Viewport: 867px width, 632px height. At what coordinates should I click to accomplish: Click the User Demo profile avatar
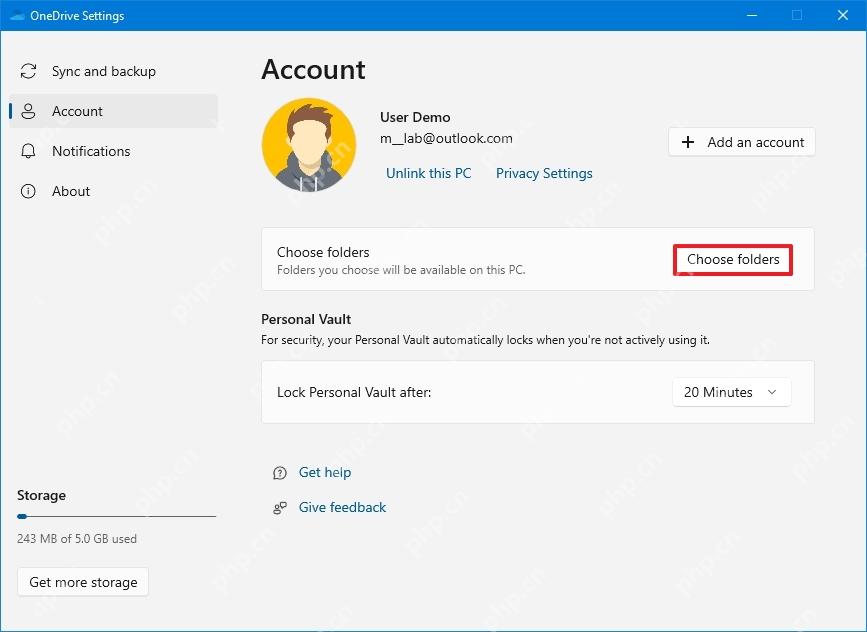pyautogui.click(x=309, y=145)
